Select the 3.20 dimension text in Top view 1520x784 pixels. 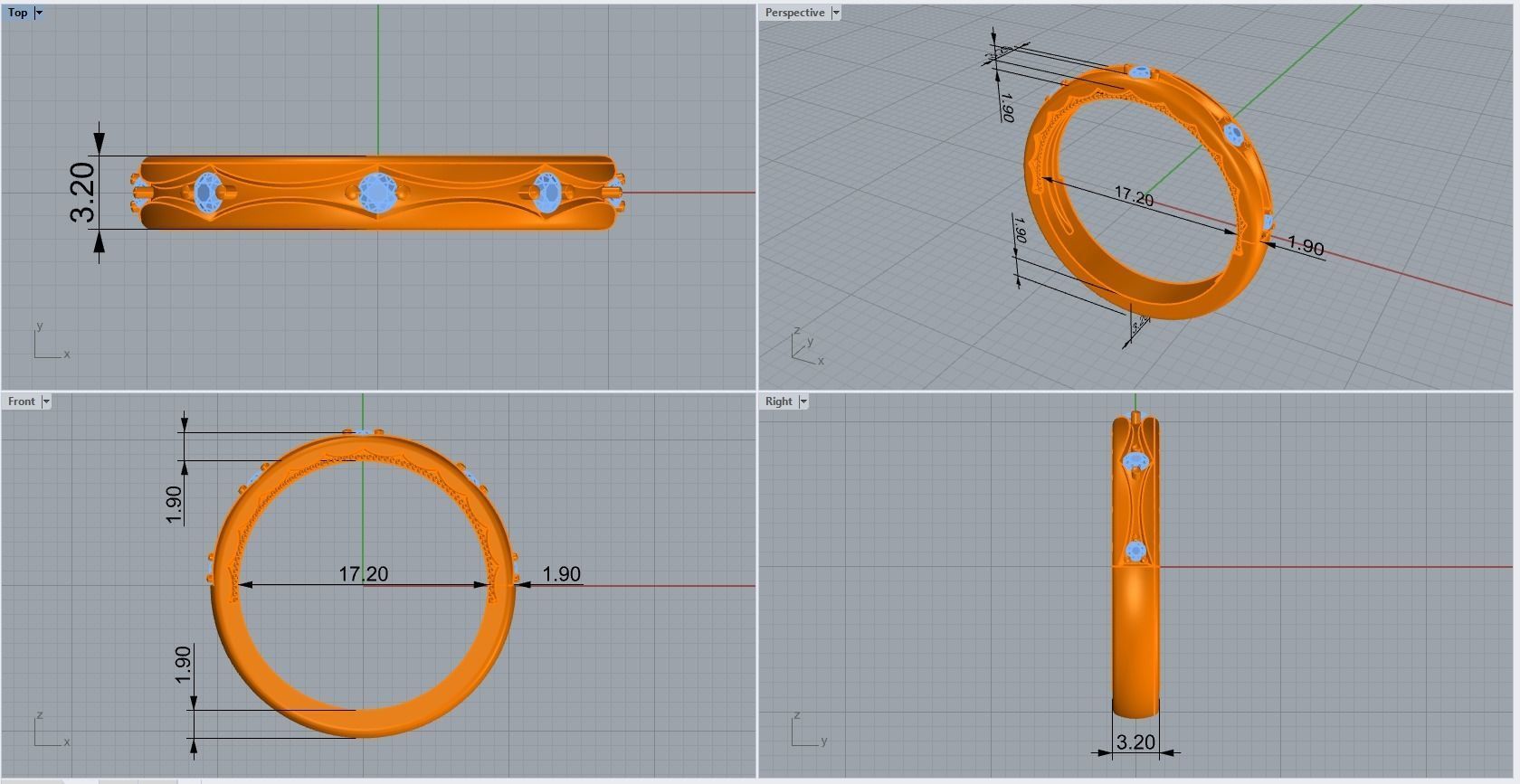[82, 192]
